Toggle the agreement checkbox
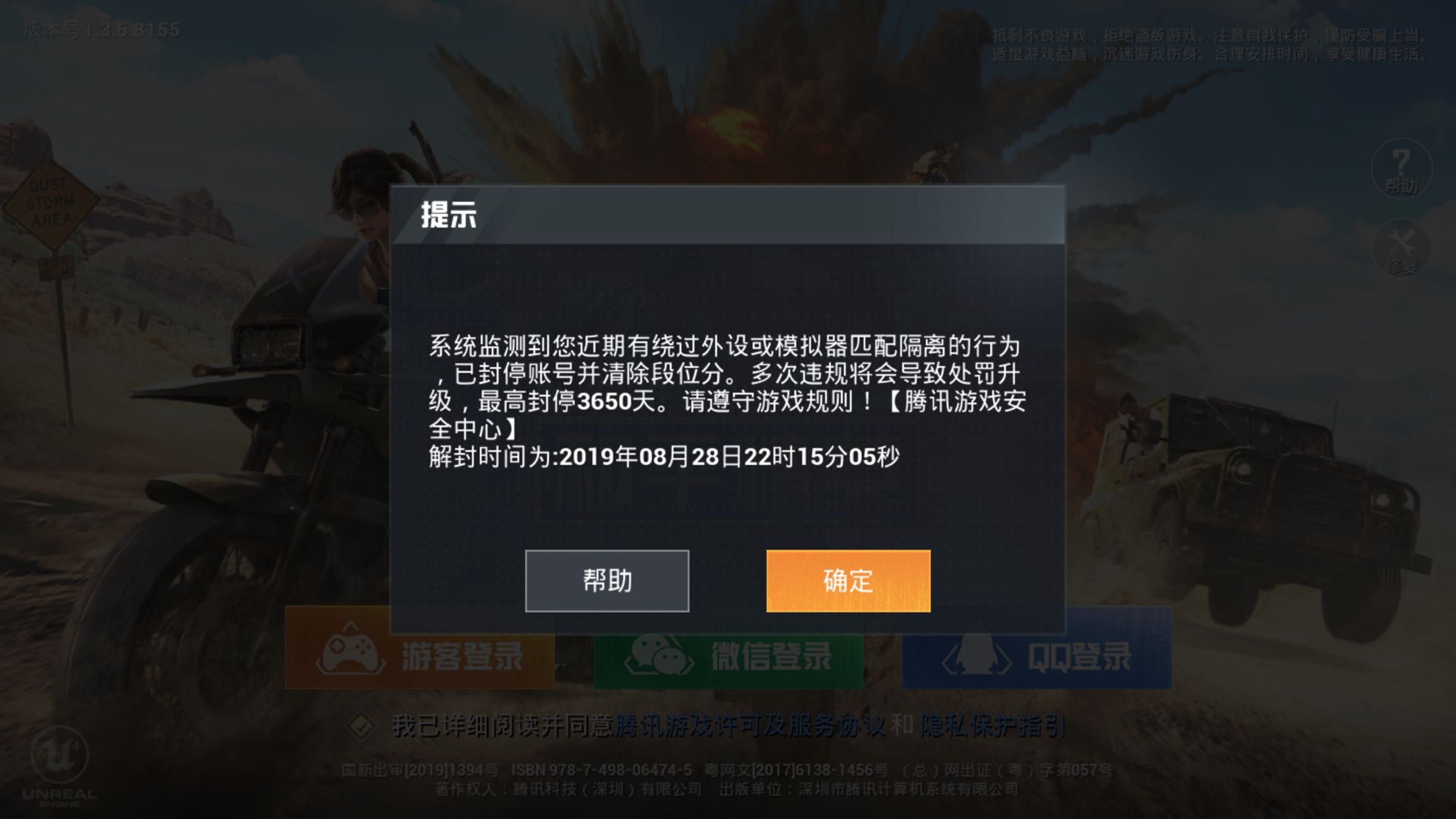This screenshot has width=1456, height=819. click(x=360, y=726)
